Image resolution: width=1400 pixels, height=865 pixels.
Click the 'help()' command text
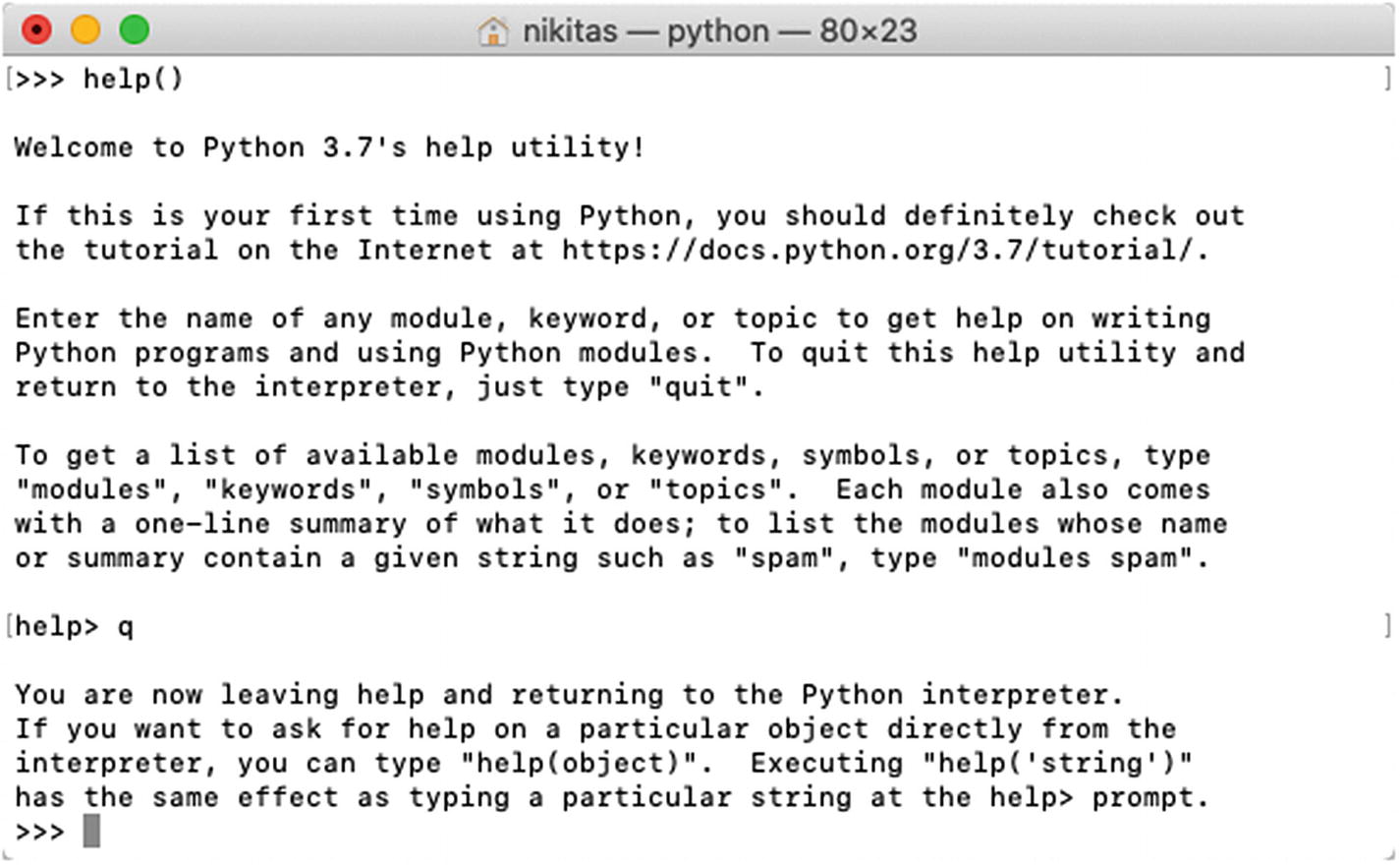coord(134,79)
